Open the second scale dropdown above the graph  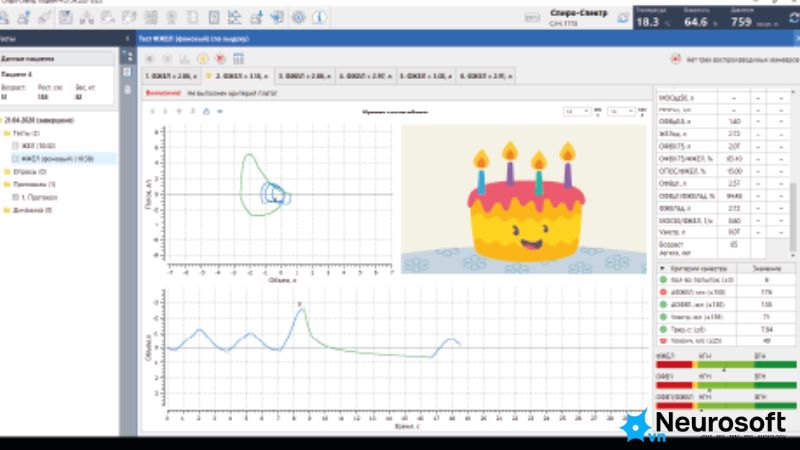tap(621, 111)
